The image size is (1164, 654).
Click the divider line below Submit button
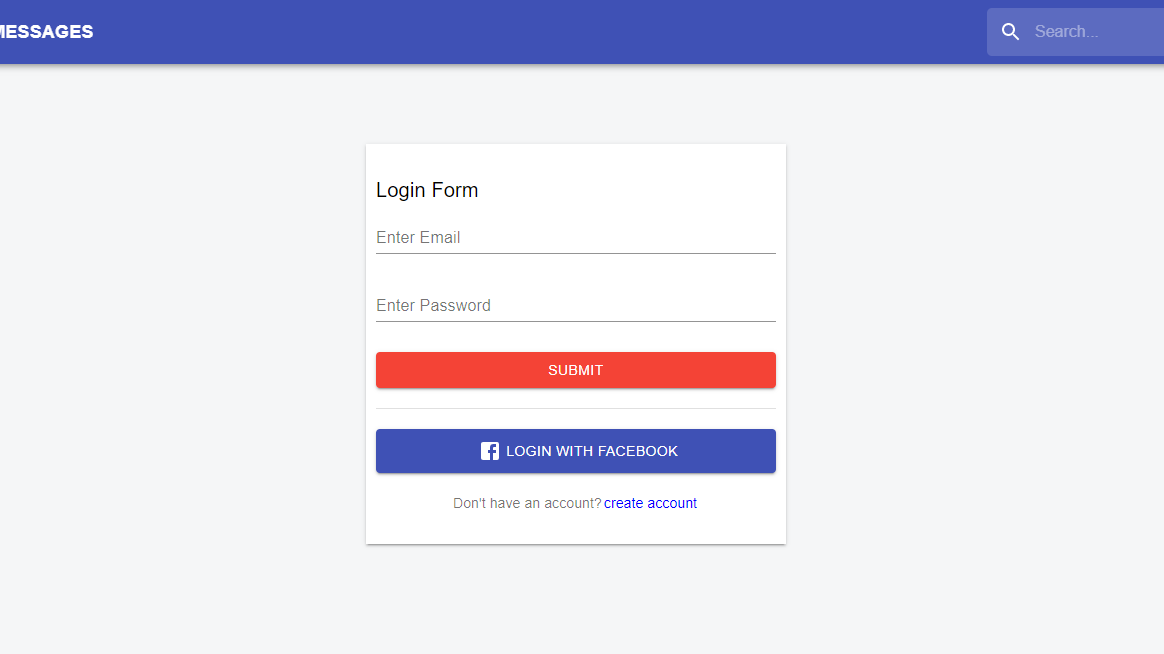click(x=575, y=408)
